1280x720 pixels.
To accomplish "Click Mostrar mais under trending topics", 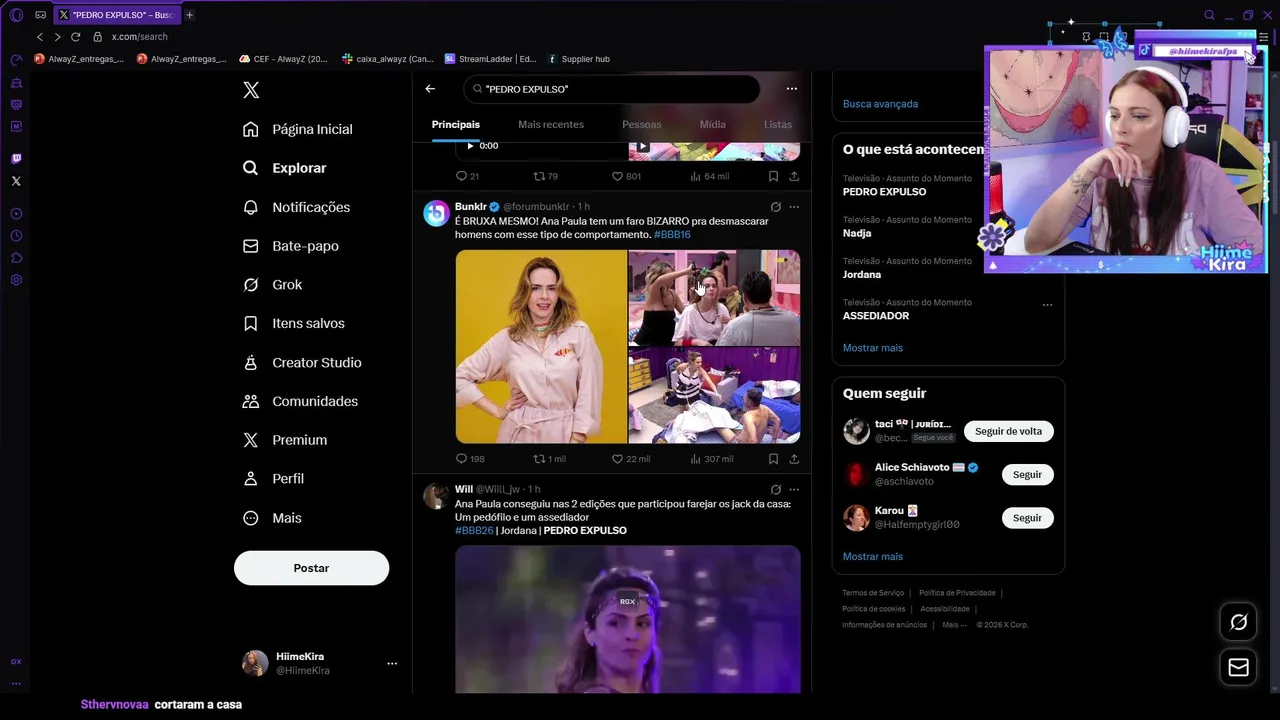I will [873, 348].
